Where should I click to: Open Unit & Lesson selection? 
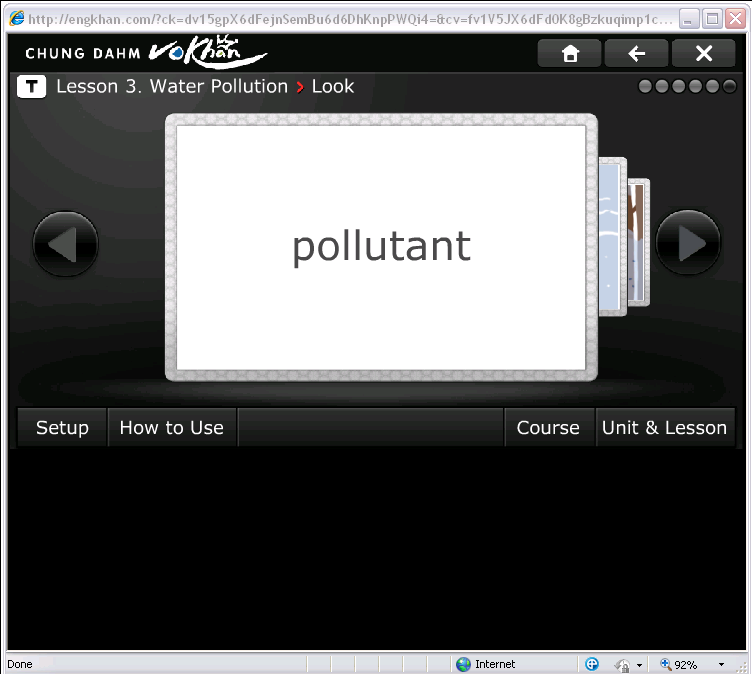coord(665,427)
